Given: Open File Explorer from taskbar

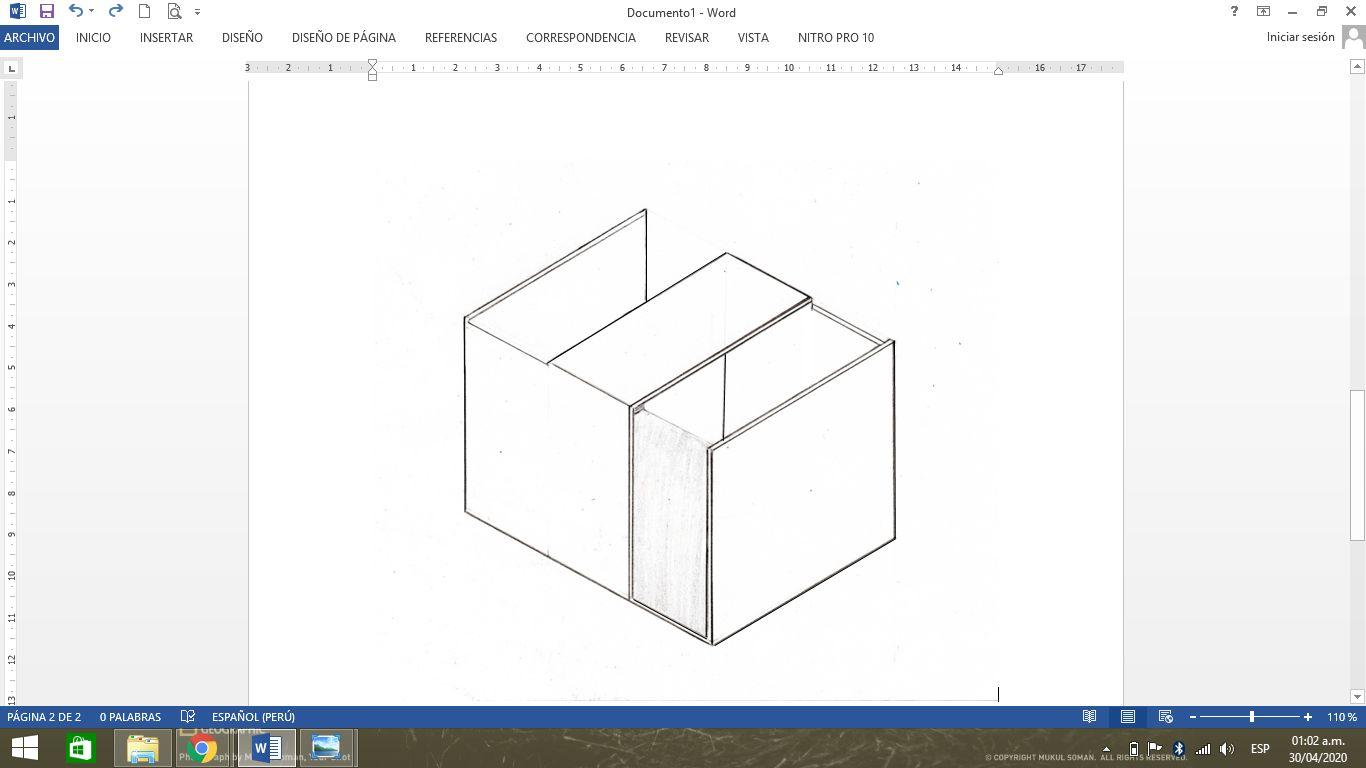Looking at the screenshot, I should click(x=142, y=748).
